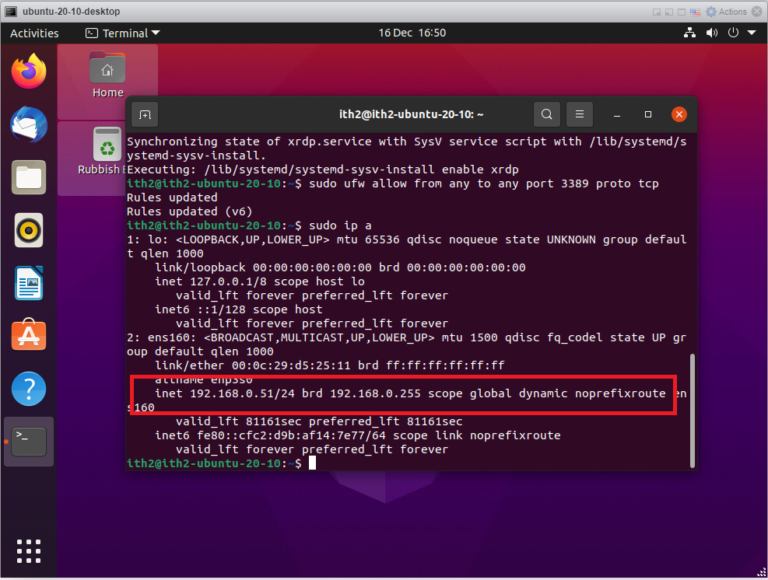
Task: Click the MAC address 00:0c:29:d5:25:11
Action: [x=291, y=365]
